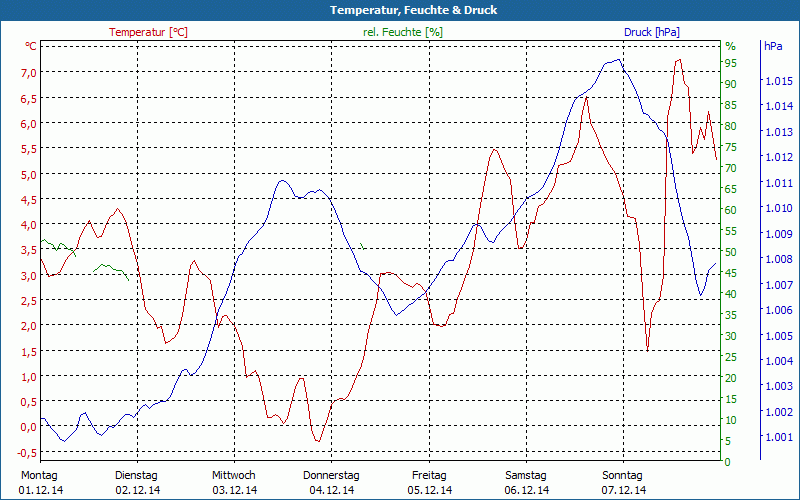
Task: Click the '25' humidity axis value
Action: (731, 357)
